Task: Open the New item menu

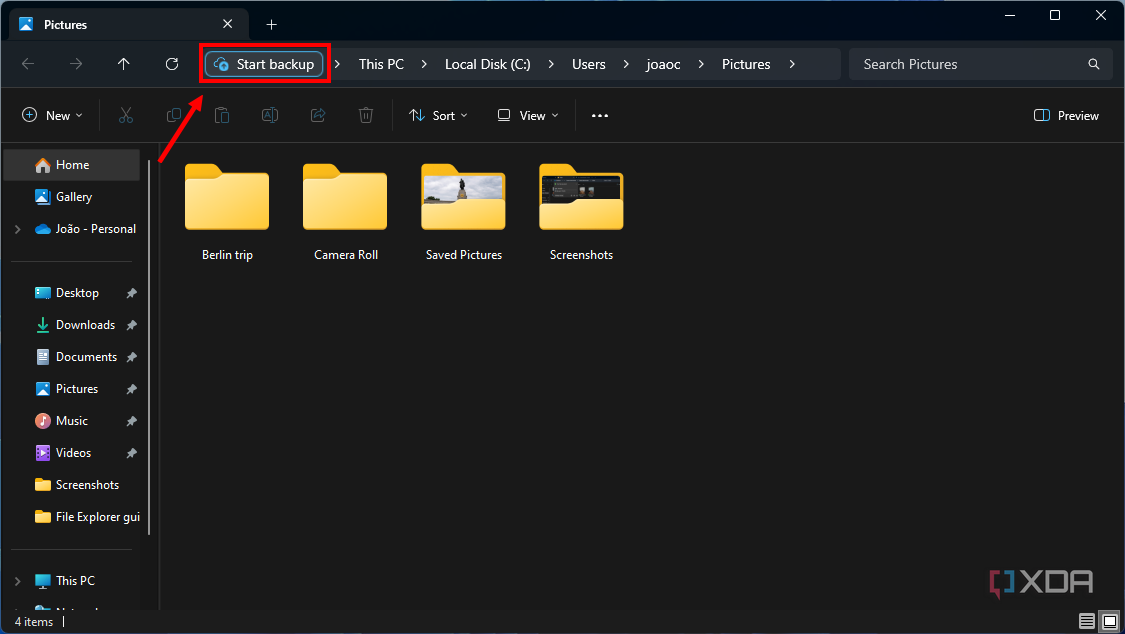Action: click(51, 115)
